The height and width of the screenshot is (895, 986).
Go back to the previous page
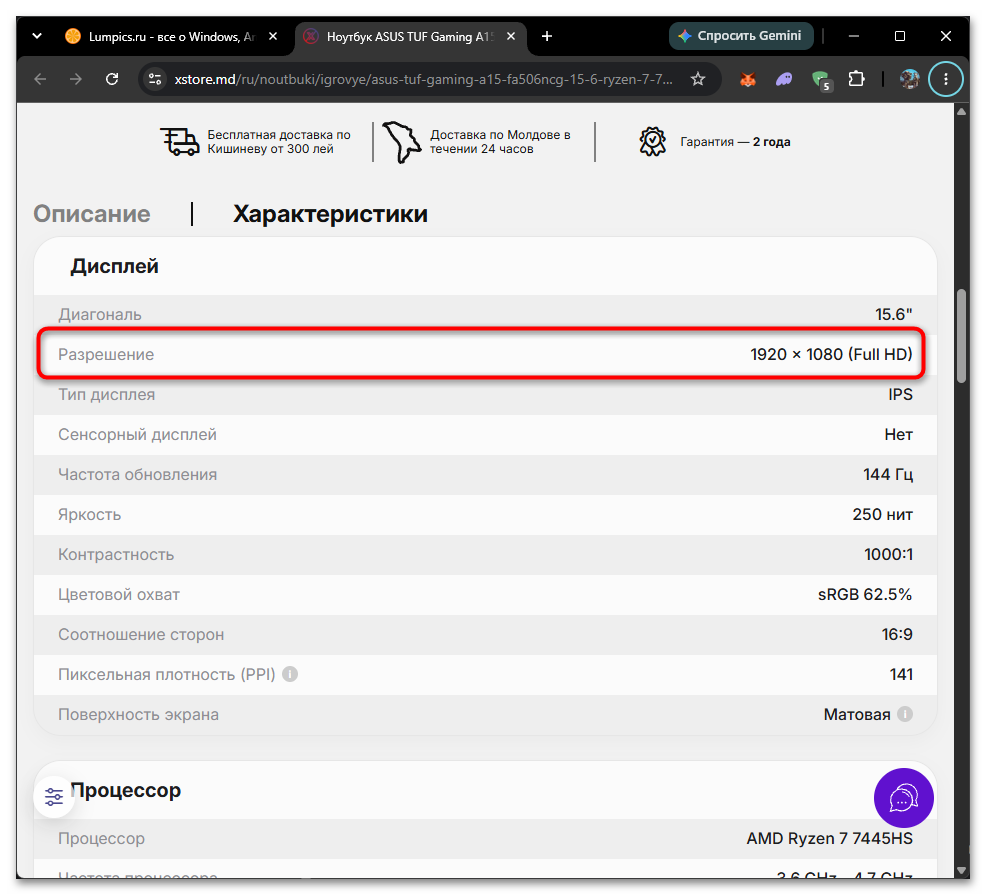coord(40,79)
